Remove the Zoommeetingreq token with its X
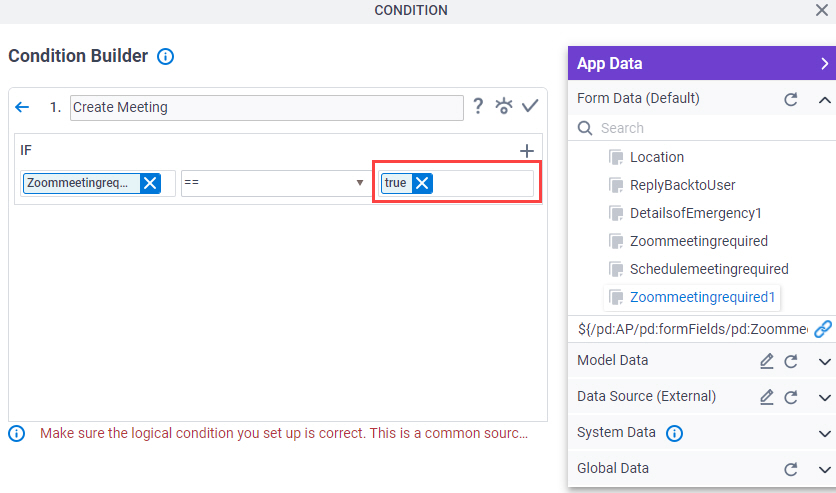The width and height of the screenshot is (836, 493). point(150,183)
